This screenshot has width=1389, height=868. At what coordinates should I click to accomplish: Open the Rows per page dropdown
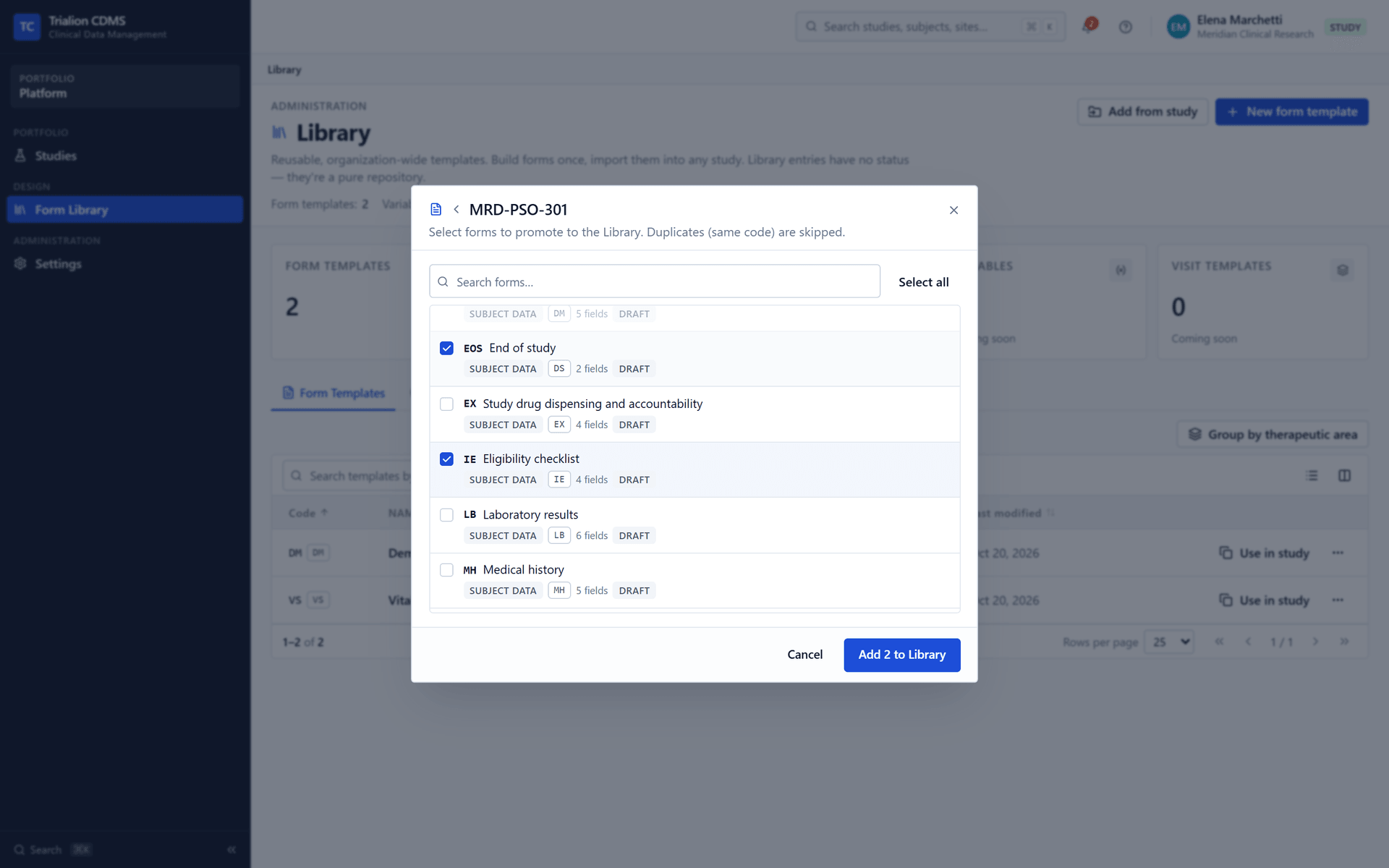[x=1169, y=642]
